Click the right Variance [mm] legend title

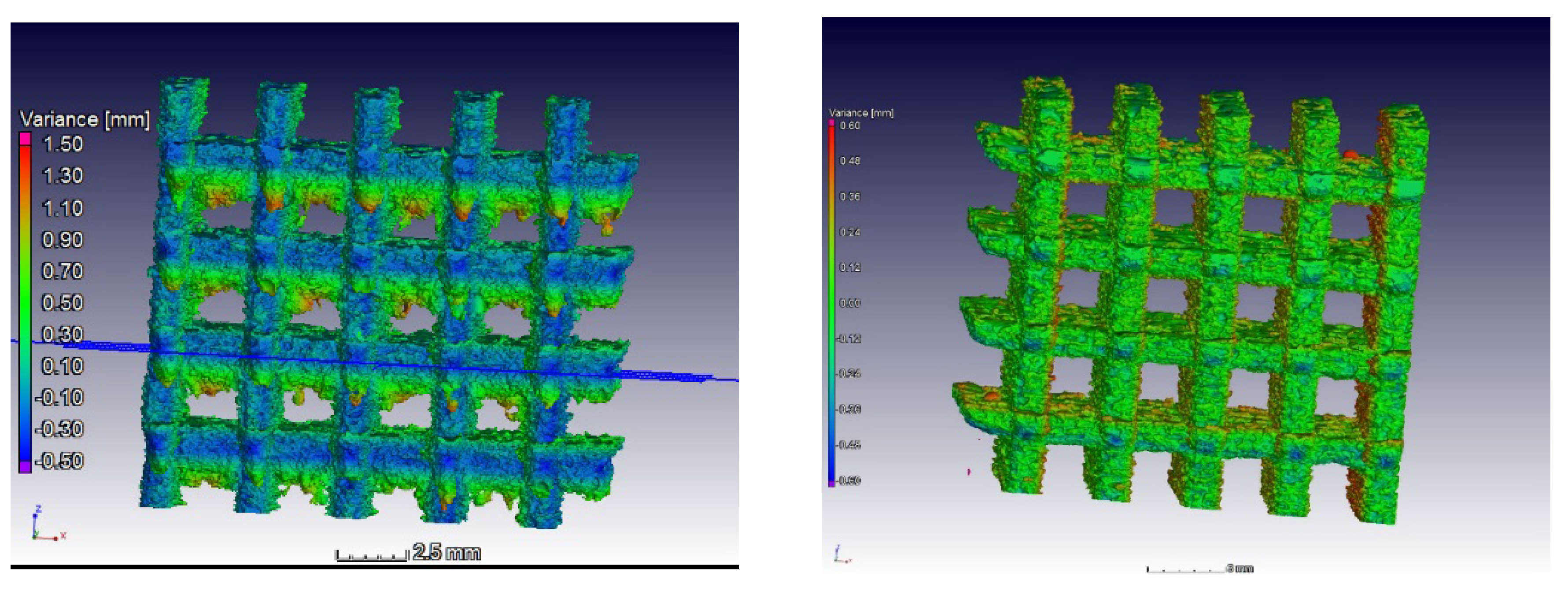pyautogui.click(x=861, y=113)
